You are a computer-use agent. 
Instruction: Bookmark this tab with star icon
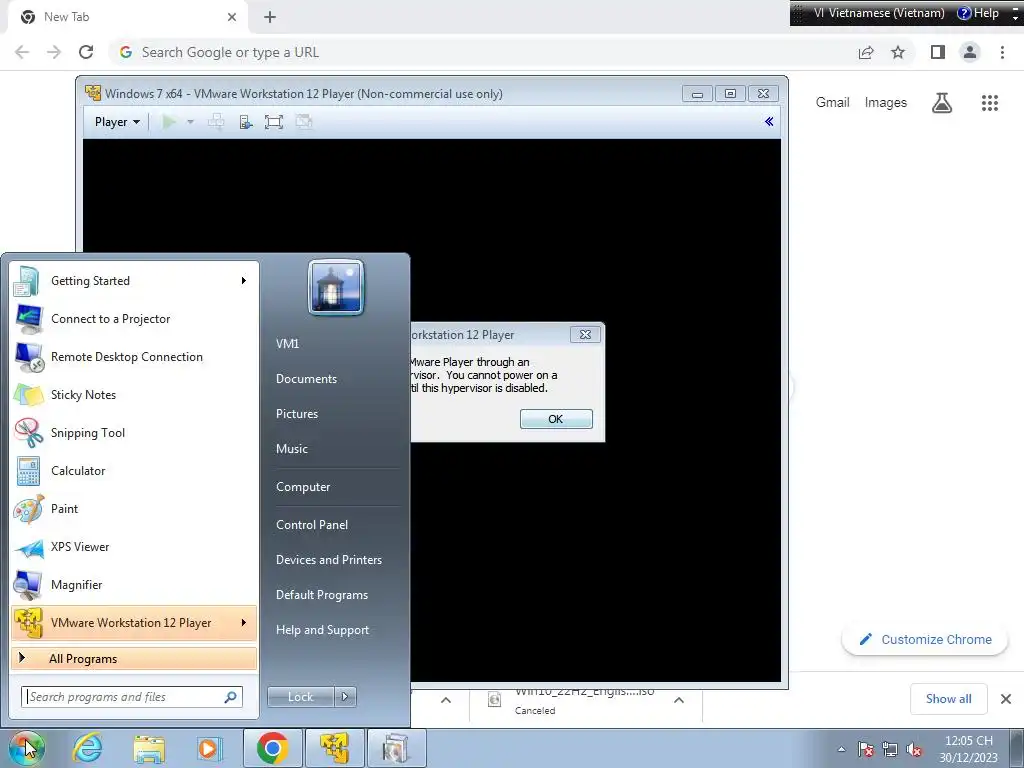pos(898,52)
